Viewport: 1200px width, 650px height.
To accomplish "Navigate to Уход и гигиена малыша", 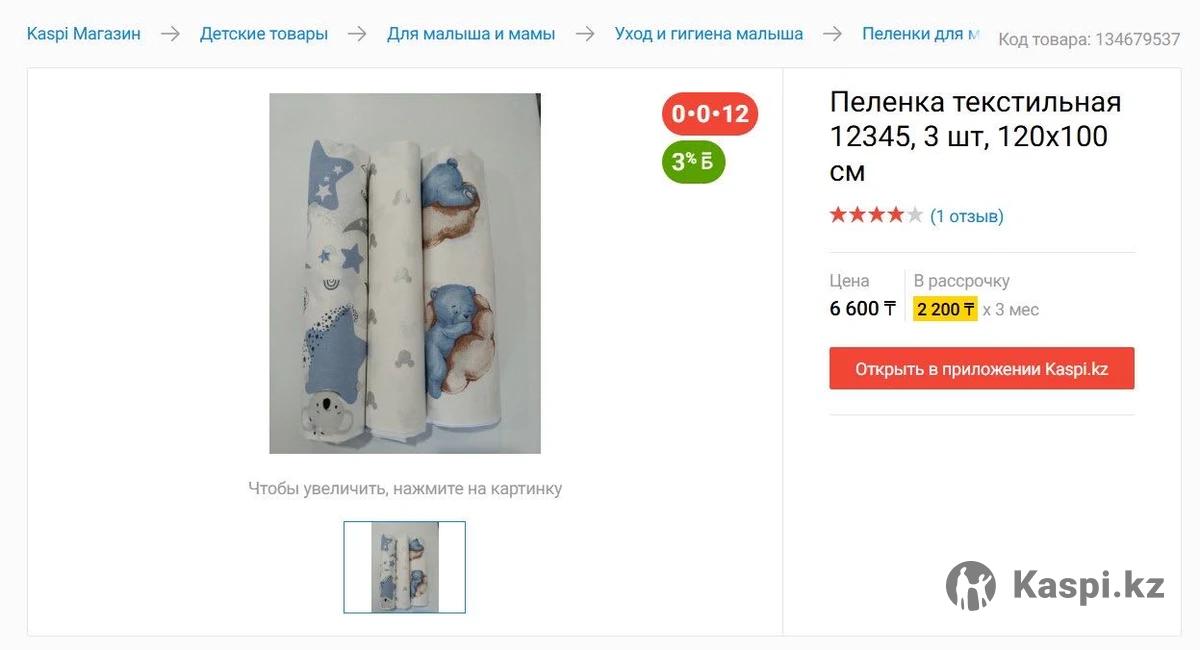I will (709, 34).
